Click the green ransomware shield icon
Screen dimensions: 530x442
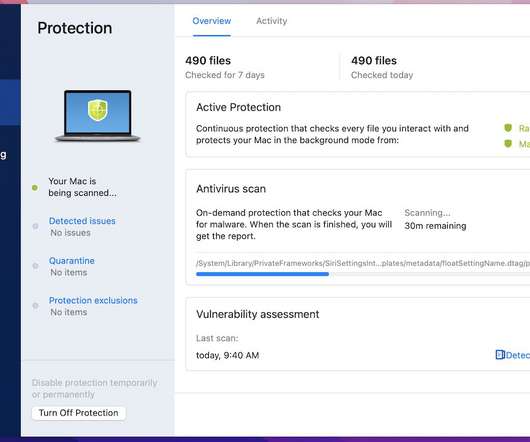[508, 128]
